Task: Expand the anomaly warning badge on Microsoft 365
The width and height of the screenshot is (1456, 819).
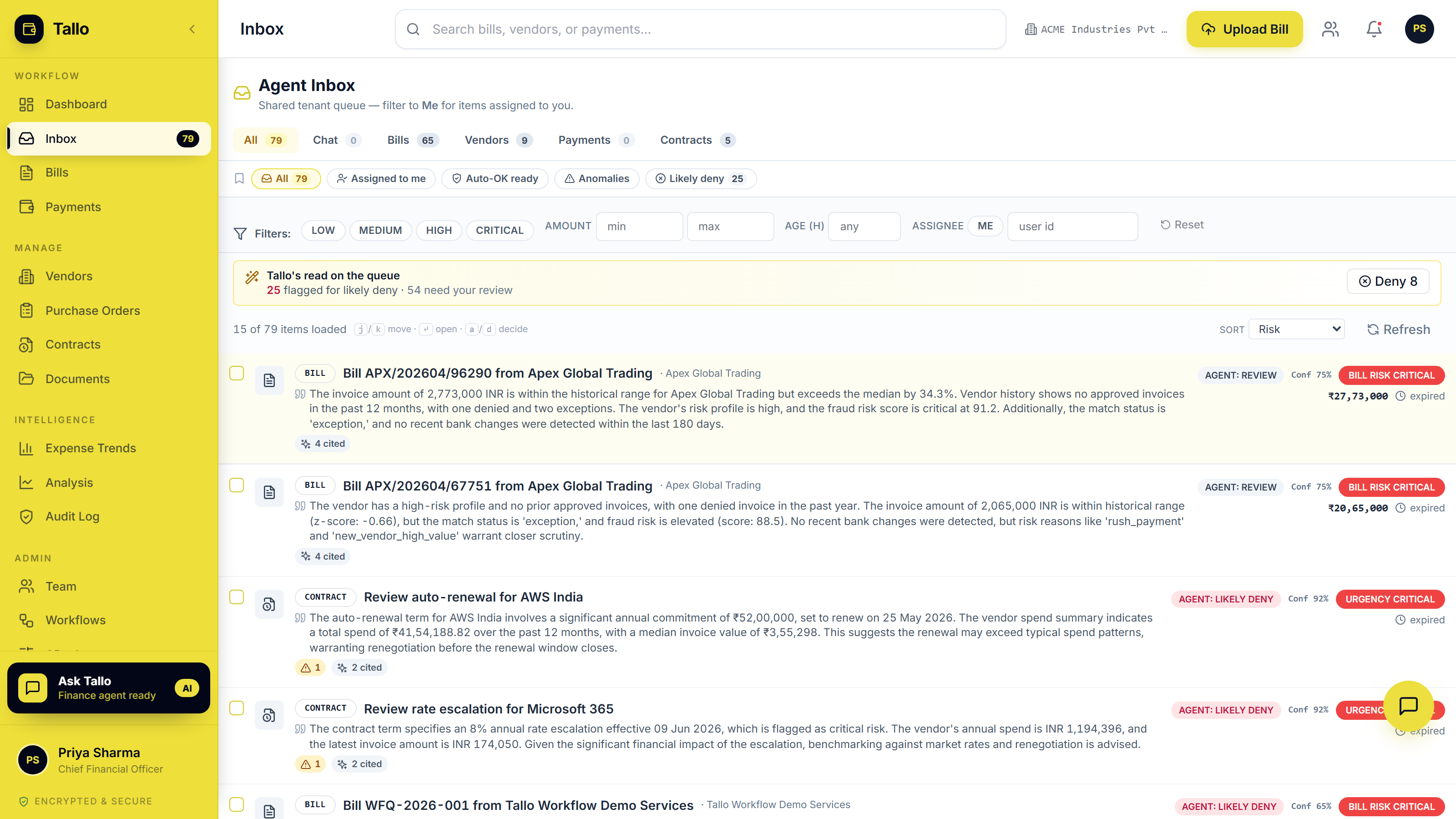Action: click(x=310, y=763)
